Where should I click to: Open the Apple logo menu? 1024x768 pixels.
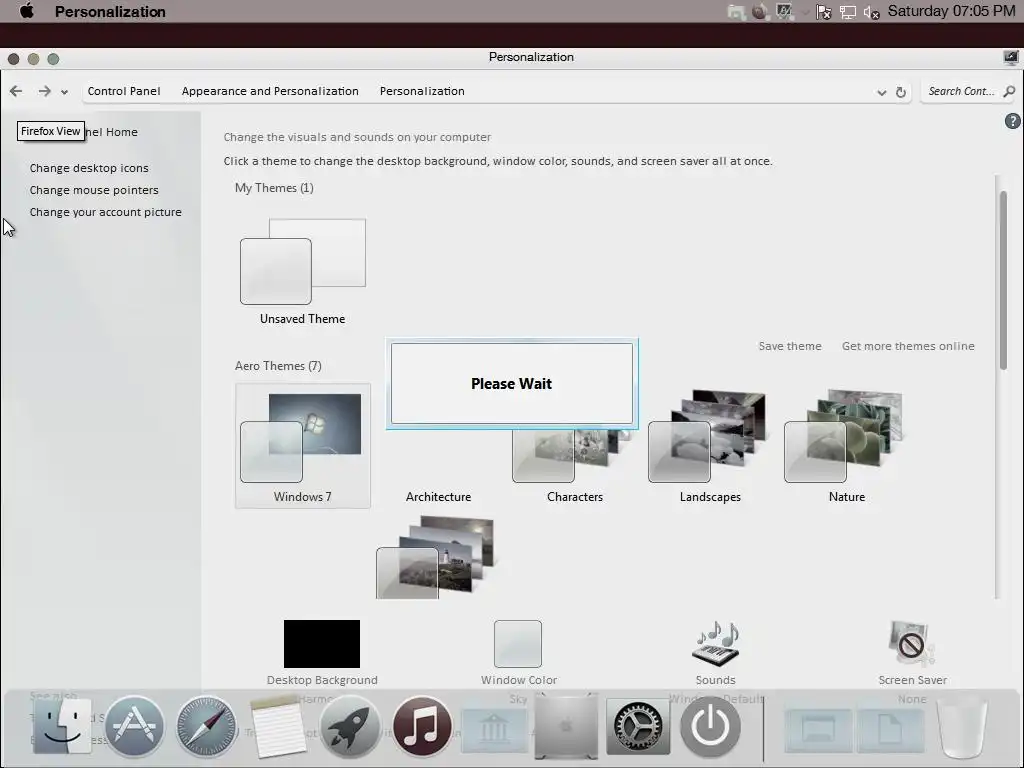click(x=27, y=11)
